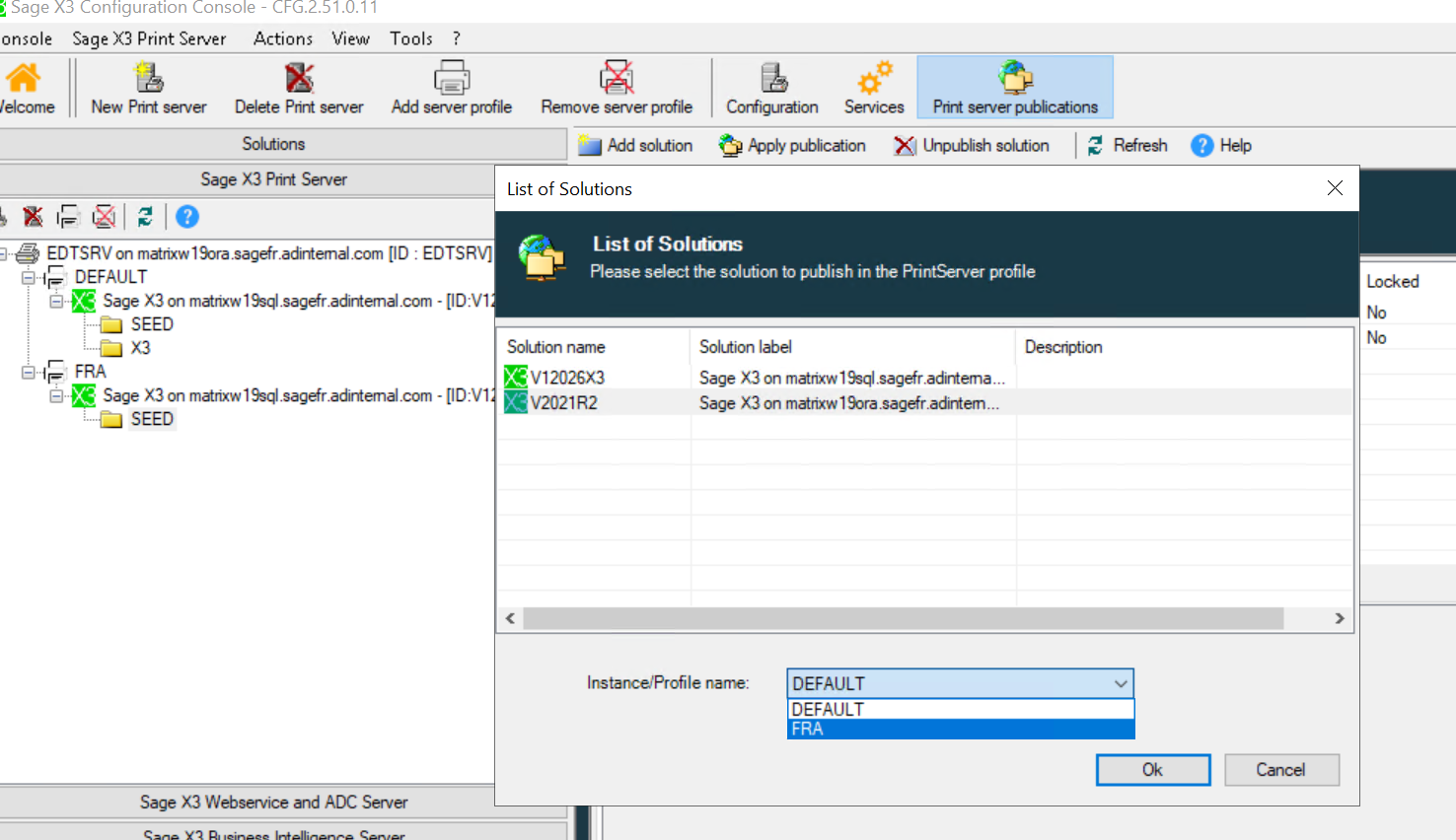
Task: Click Refresh in the left panel toolbar
Action: pos(145,216)
